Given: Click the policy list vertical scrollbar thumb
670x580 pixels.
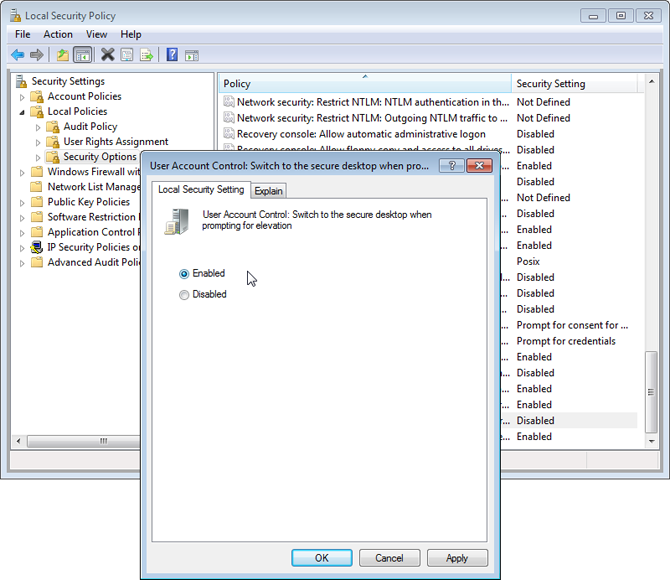Looking at the screenshot, I should 651,392.
